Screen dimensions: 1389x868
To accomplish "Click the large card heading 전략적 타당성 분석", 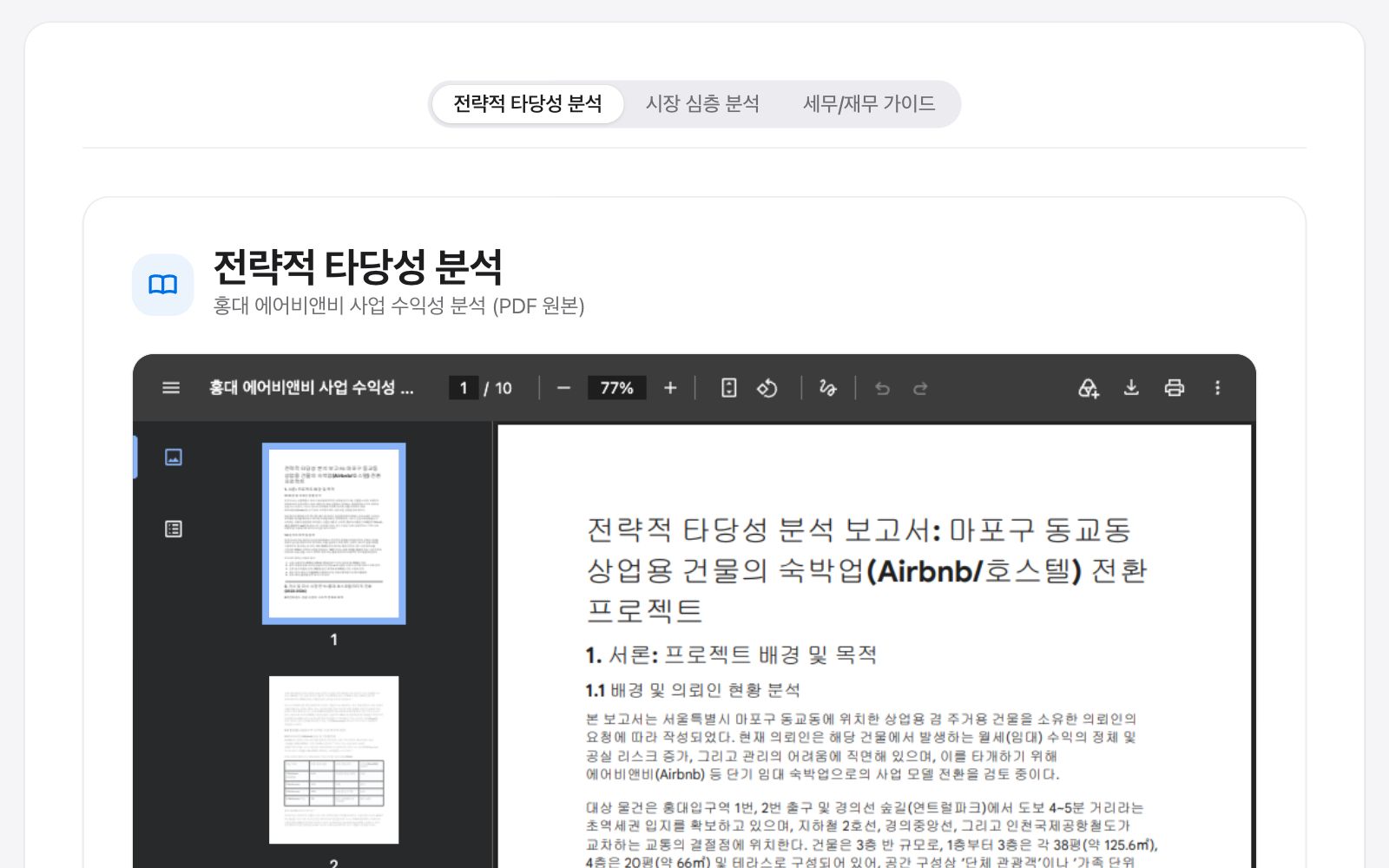I will tap(358, 266).
